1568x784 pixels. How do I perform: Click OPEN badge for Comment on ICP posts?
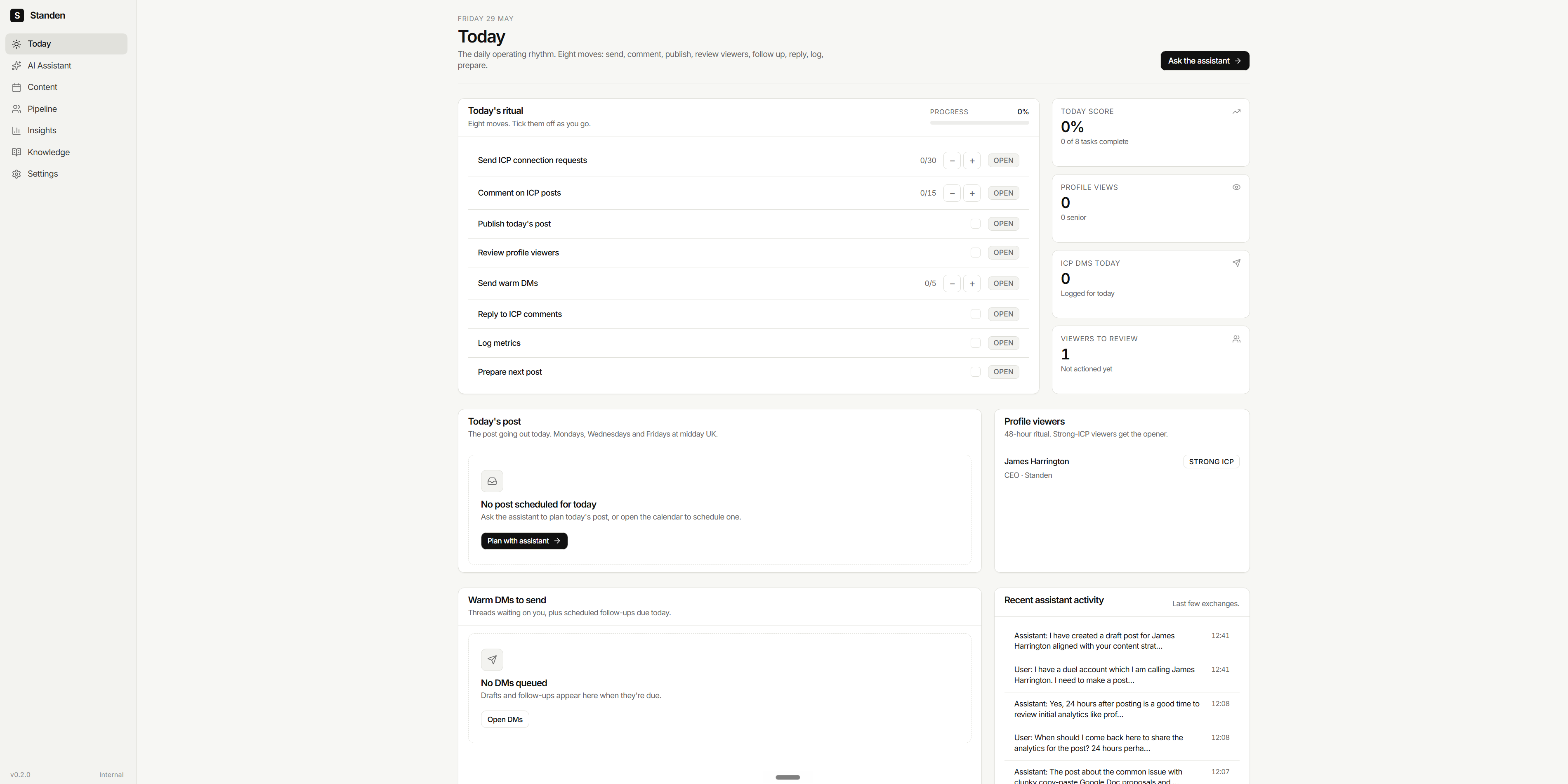click(1003, 193)
